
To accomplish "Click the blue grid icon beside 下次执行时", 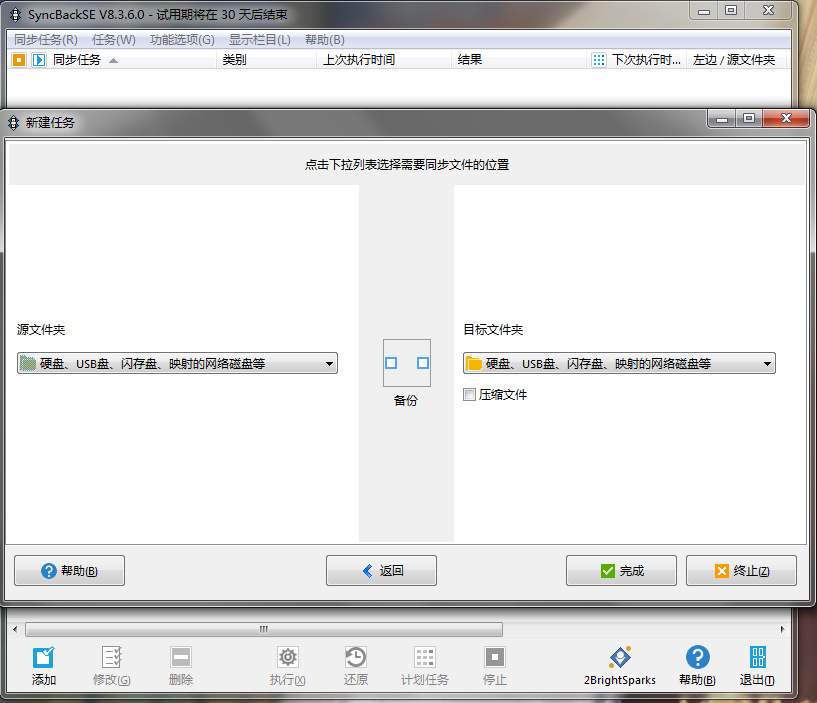I will pos(599,60).
